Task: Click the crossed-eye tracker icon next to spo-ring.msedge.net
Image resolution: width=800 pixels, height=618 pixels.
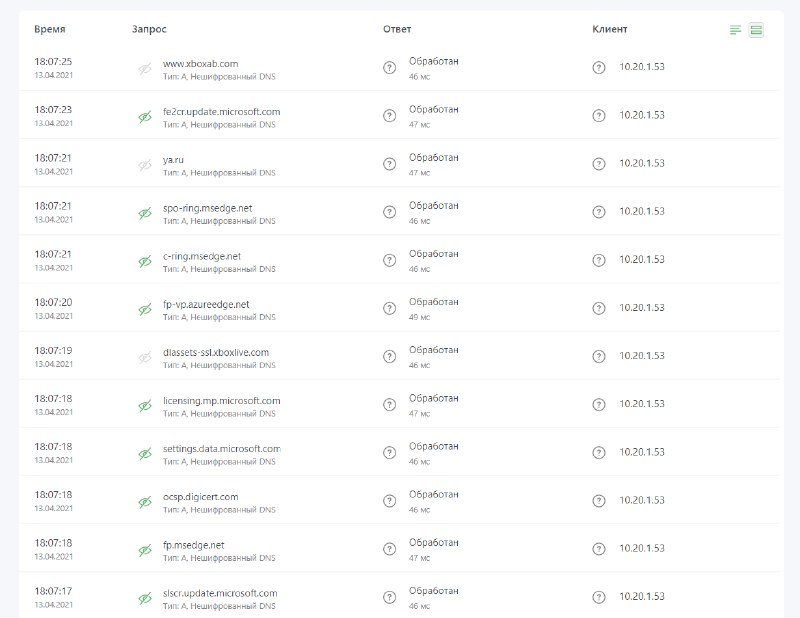Action: [145, 213]
